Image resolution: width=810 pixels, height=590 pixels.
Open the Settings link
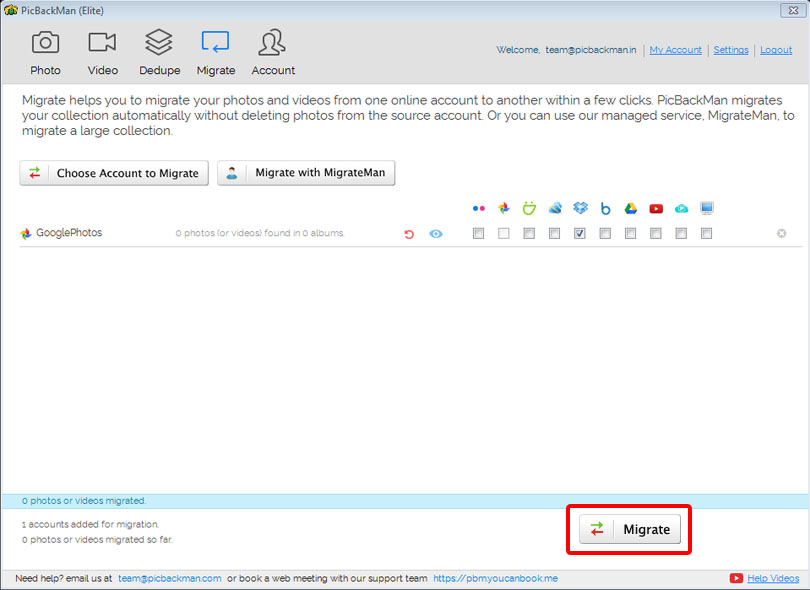point(731,50)
